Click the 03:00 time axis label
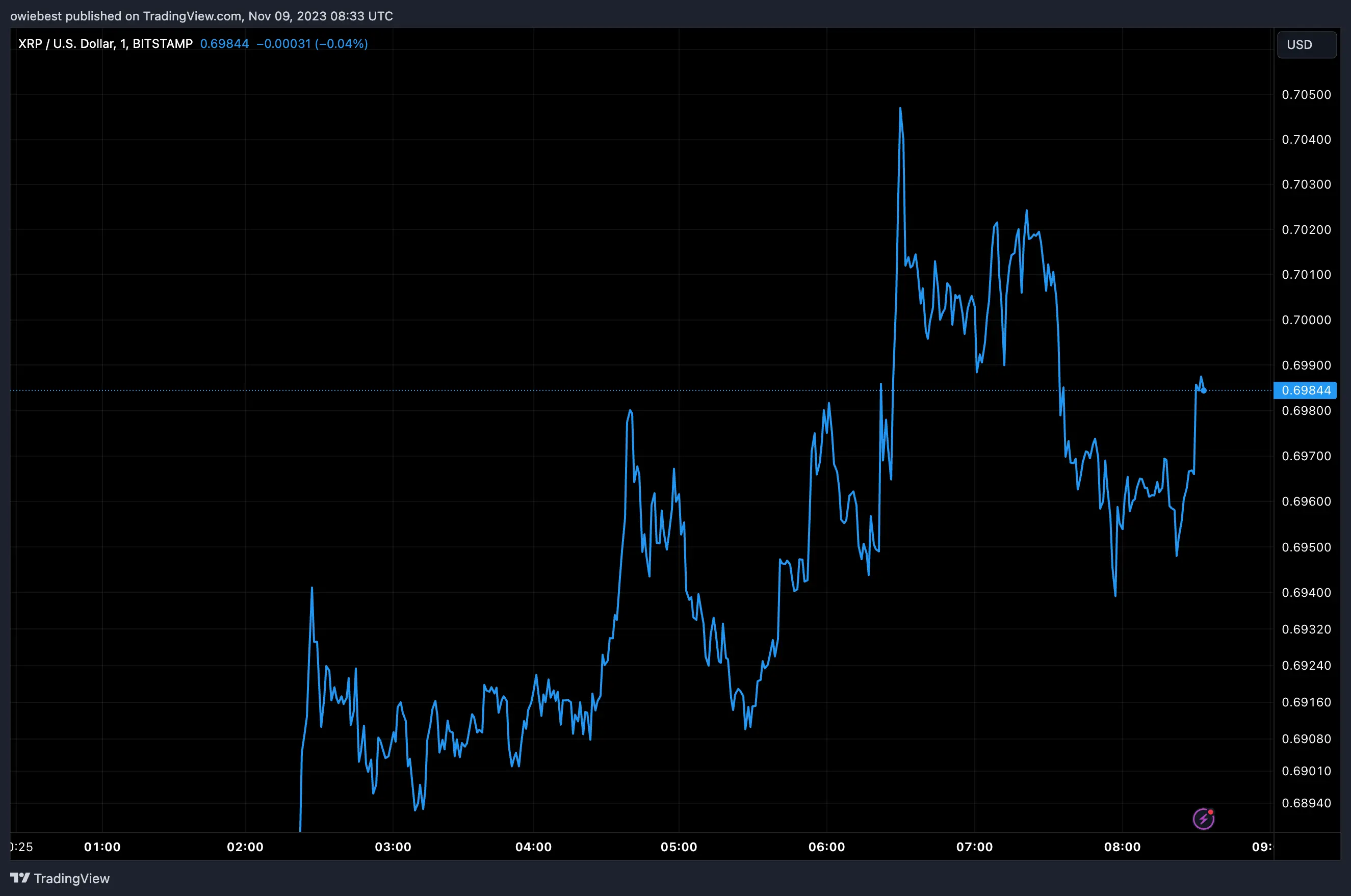Image resolution: width=1351 pixels, height=896 pixels. click(393, 847)
